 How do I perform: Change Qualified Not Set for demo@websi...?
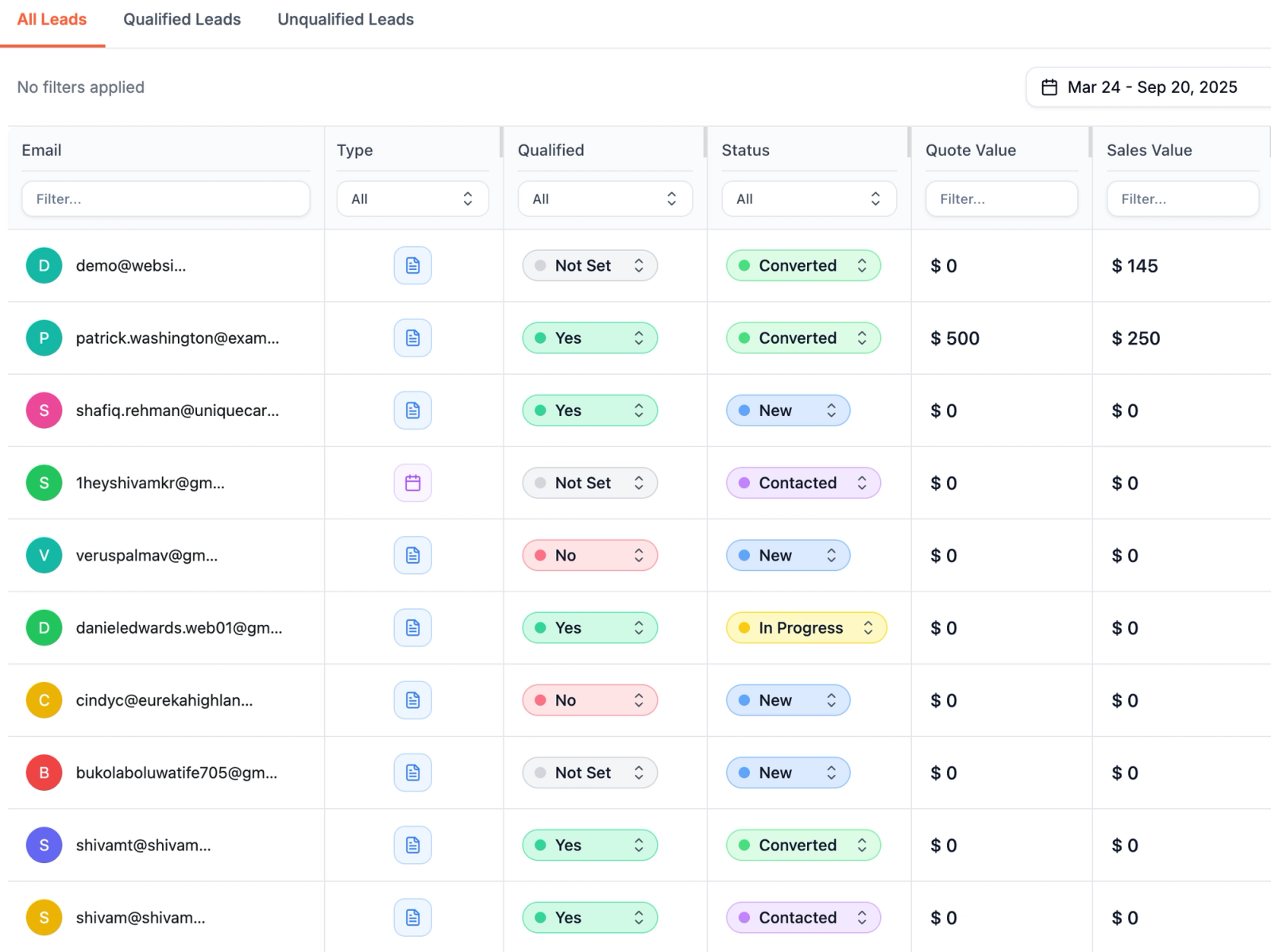tap(589, 265)
